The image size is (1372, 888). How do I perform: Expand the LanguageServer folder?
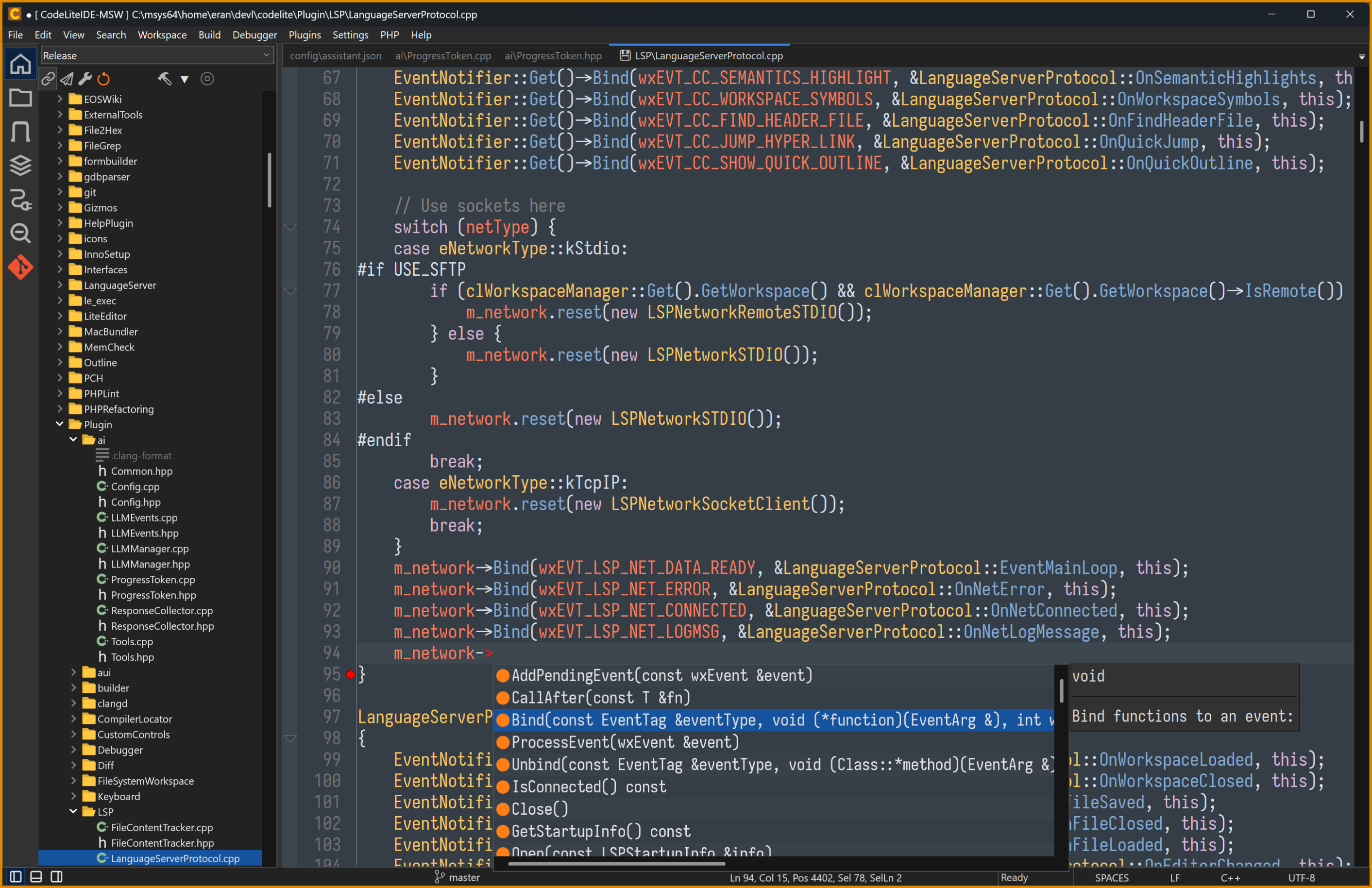(x=60, y=285)
